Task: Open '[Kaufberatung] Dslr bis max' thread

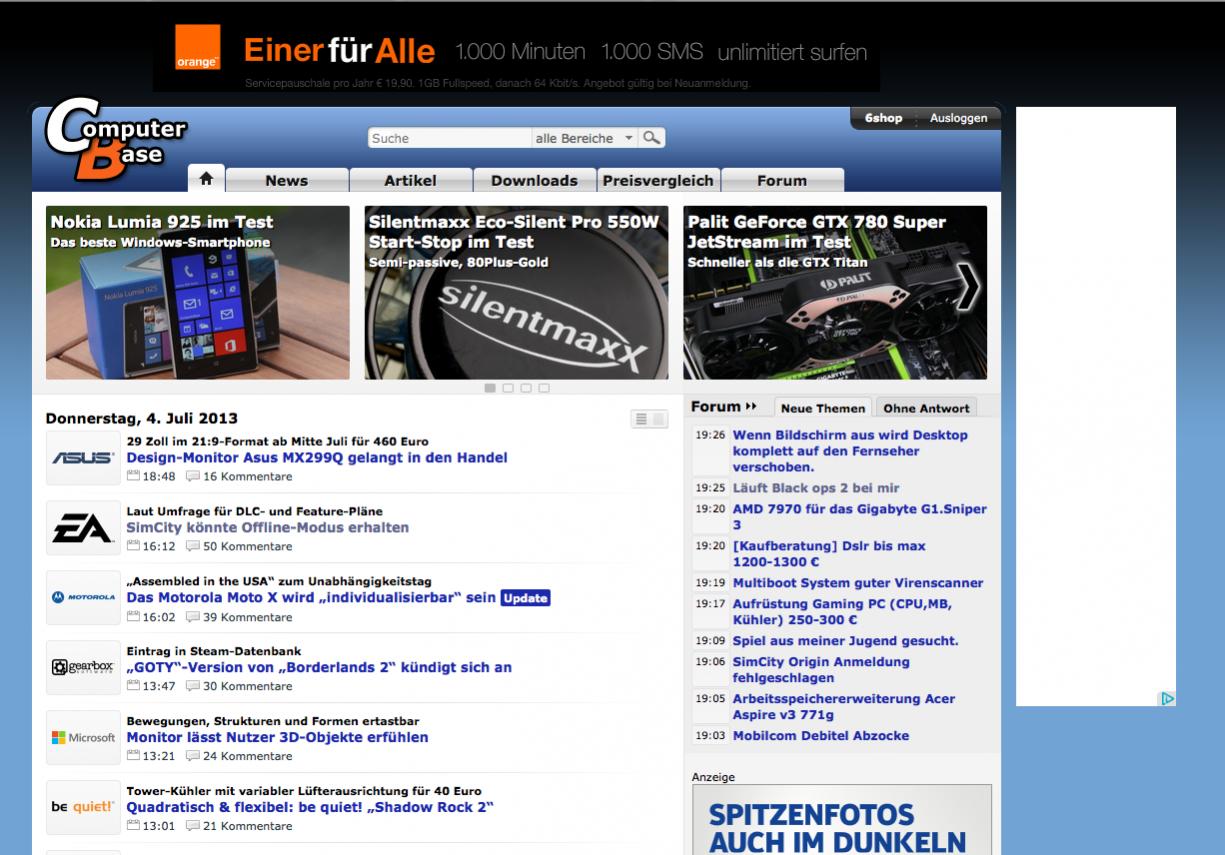Action: point(829,554)
